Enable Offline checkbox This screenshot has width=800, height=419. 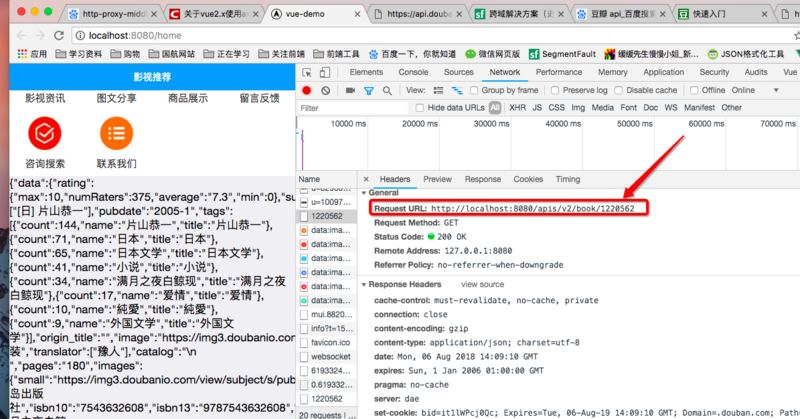point(694,90)
